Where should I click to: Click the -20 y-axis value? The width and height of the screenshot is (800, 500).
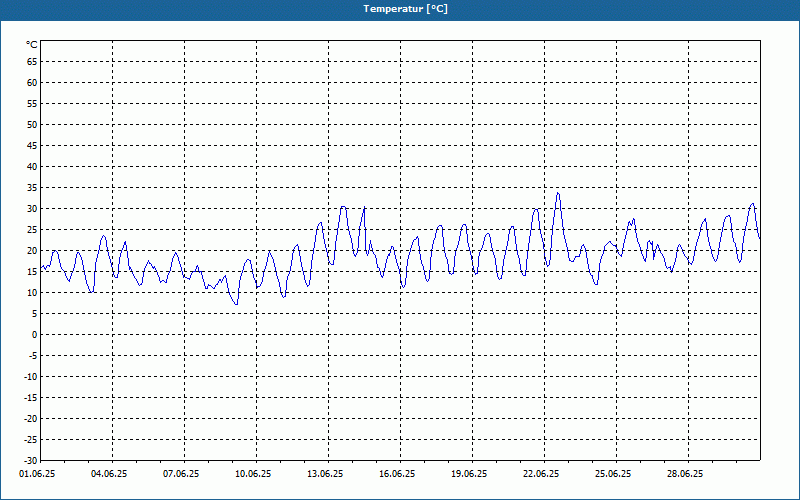click(31, 418)
